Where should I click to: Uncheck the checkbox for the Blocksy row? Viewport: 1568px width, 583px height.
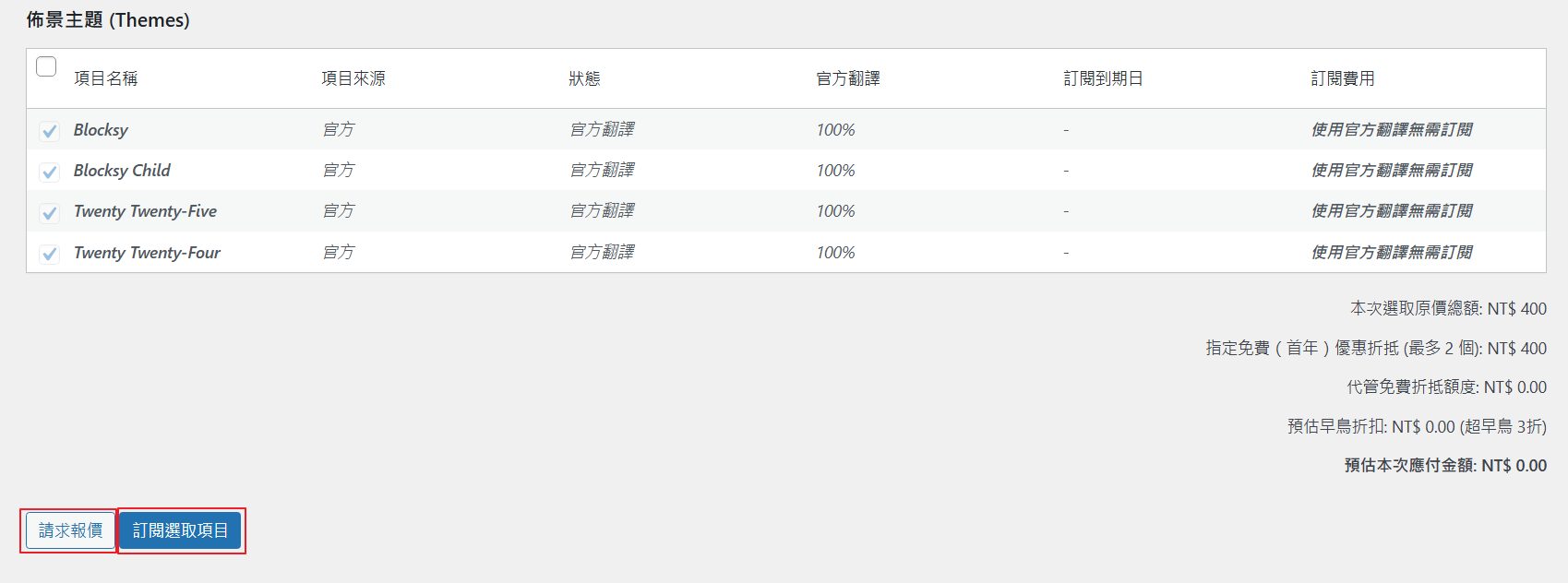tap(50, 131)
